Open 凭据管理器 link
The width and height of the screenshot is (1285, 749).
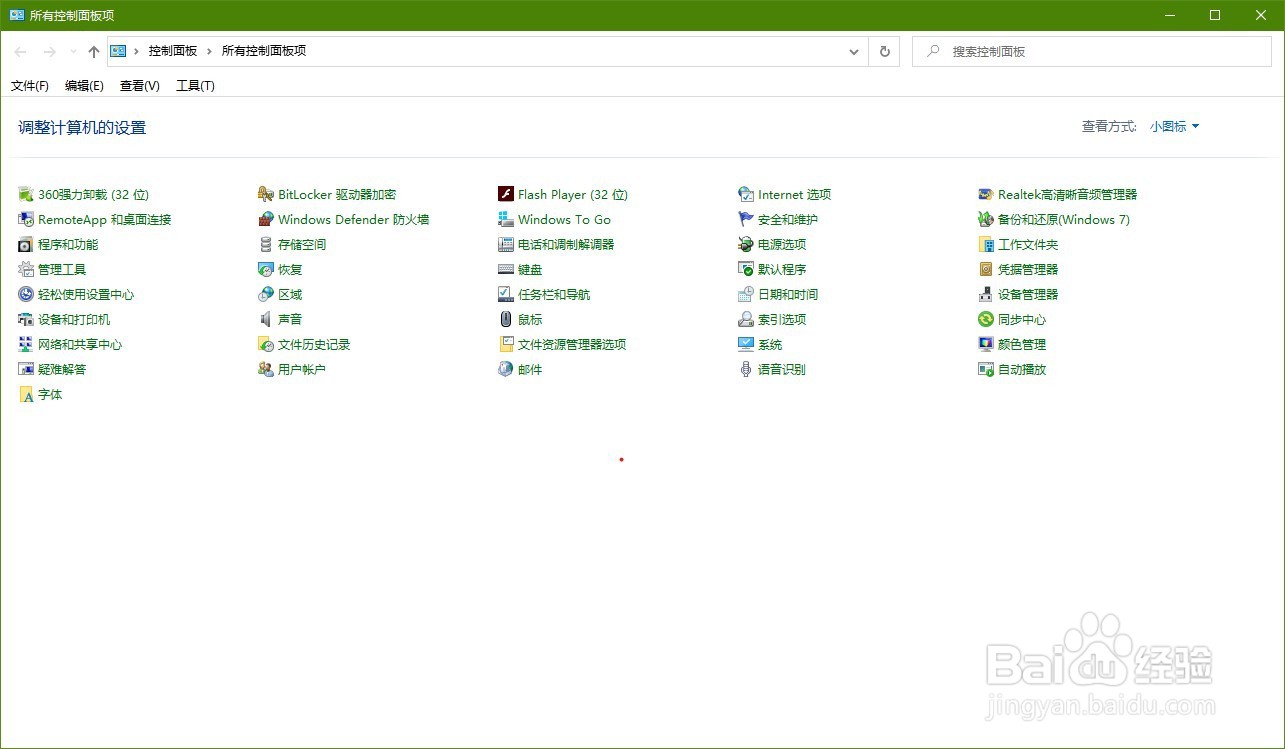coord(1028,269)
